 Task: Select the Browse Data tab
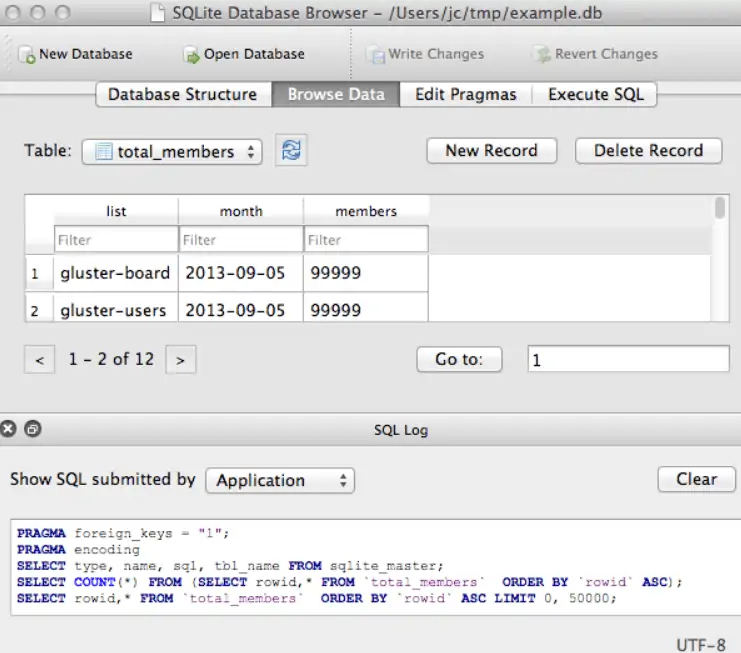point(336,95)
